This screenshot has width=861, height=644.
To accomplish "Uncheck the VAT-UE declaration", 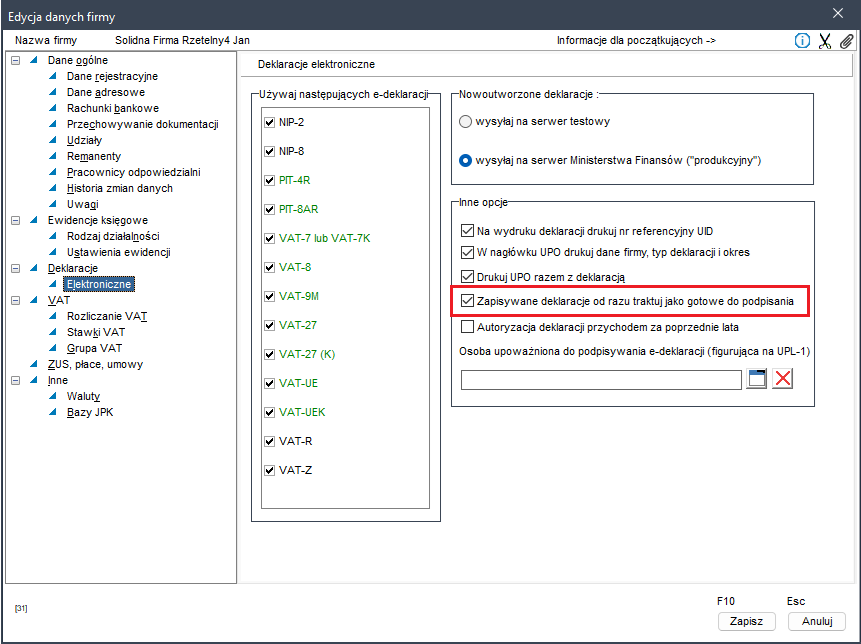I will point(269,383).
